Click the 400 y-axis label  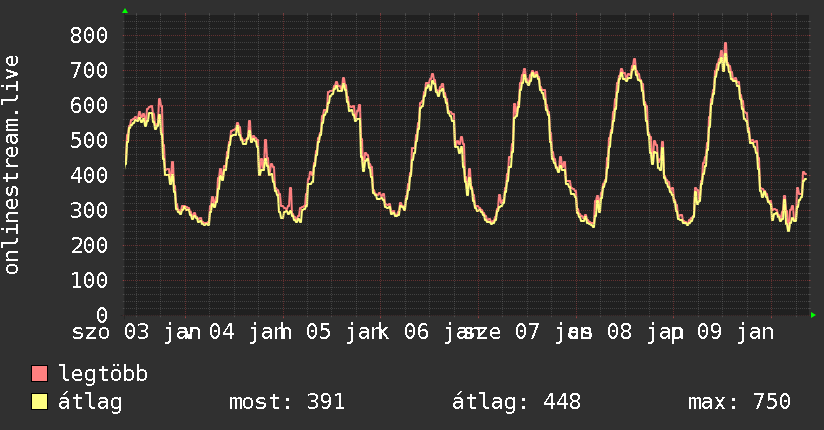[89, 175]
